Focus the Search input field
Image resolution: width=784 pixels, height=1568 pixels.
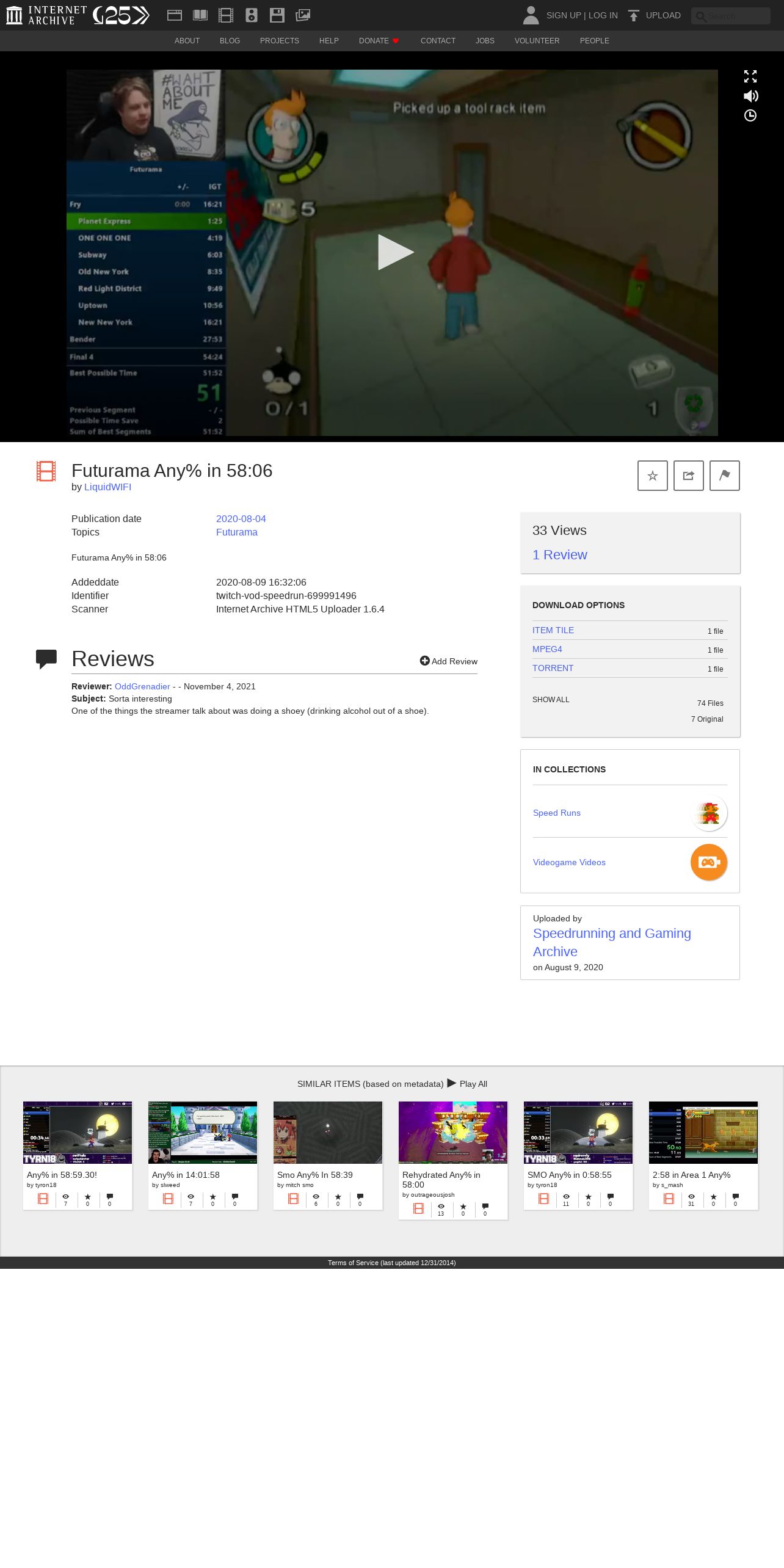click(731, 16)
